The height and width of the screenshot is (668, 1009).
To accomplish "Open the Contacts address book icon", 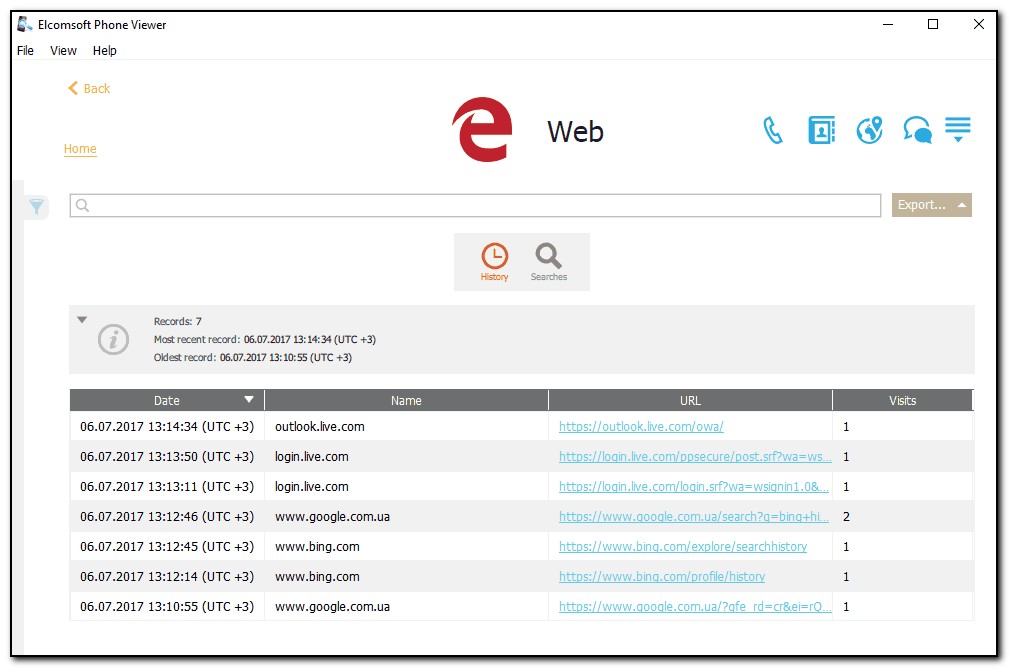I will 821,131.
